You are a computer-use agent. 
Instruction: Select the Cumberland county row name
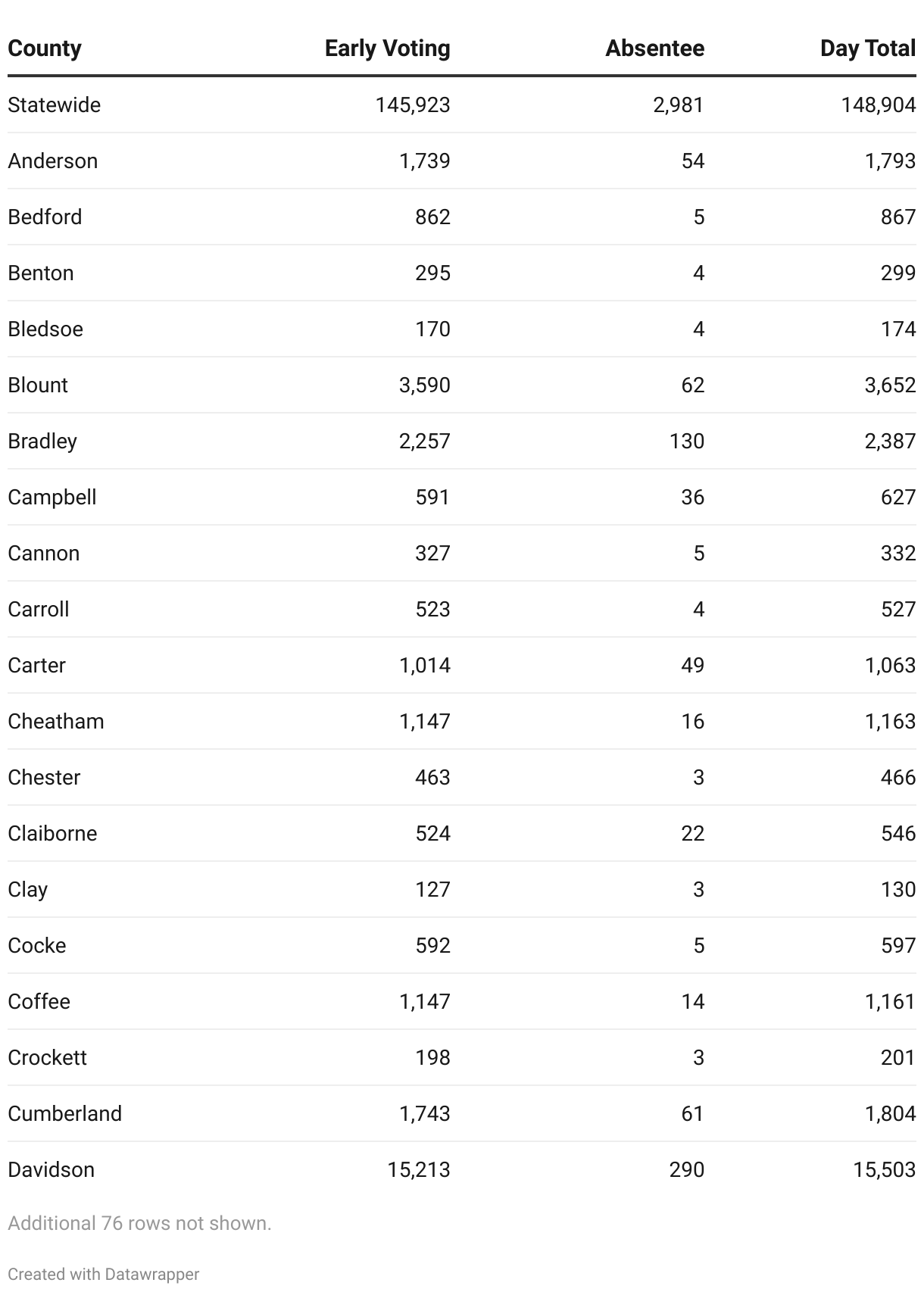click(64, 1113)
